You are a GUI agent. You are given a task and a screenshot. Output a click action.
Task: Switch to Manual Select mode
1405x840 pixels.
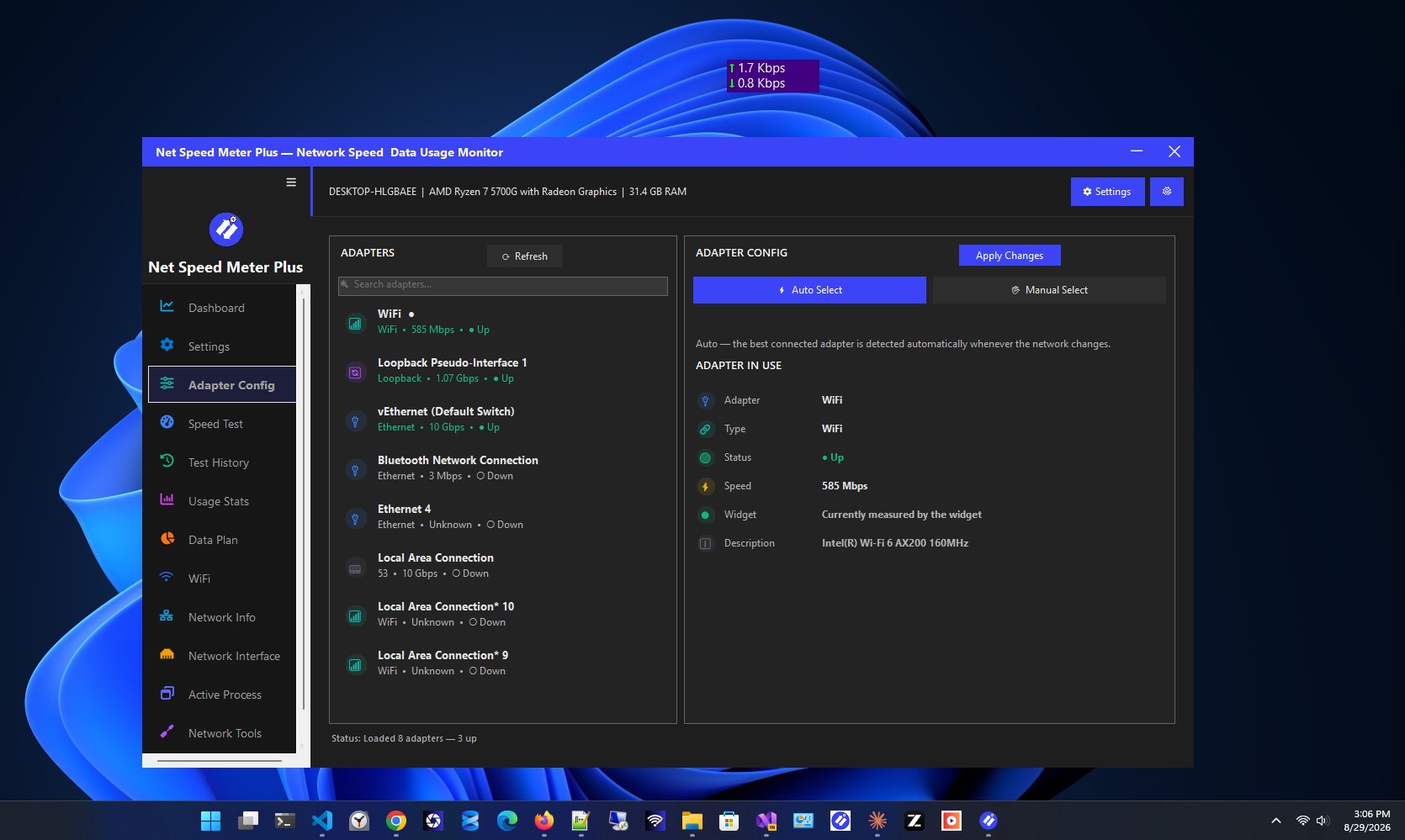click(x=1049, y=290)
